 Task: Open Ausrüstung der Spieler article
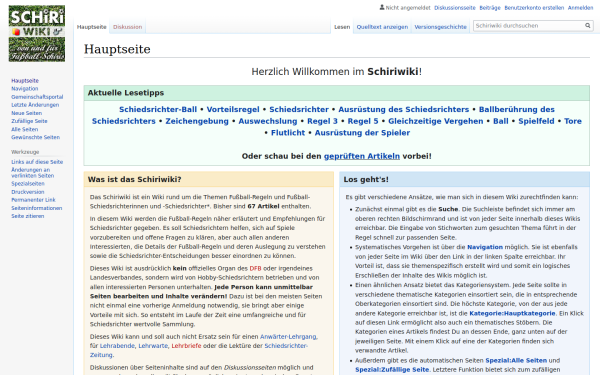pos(362,133)
